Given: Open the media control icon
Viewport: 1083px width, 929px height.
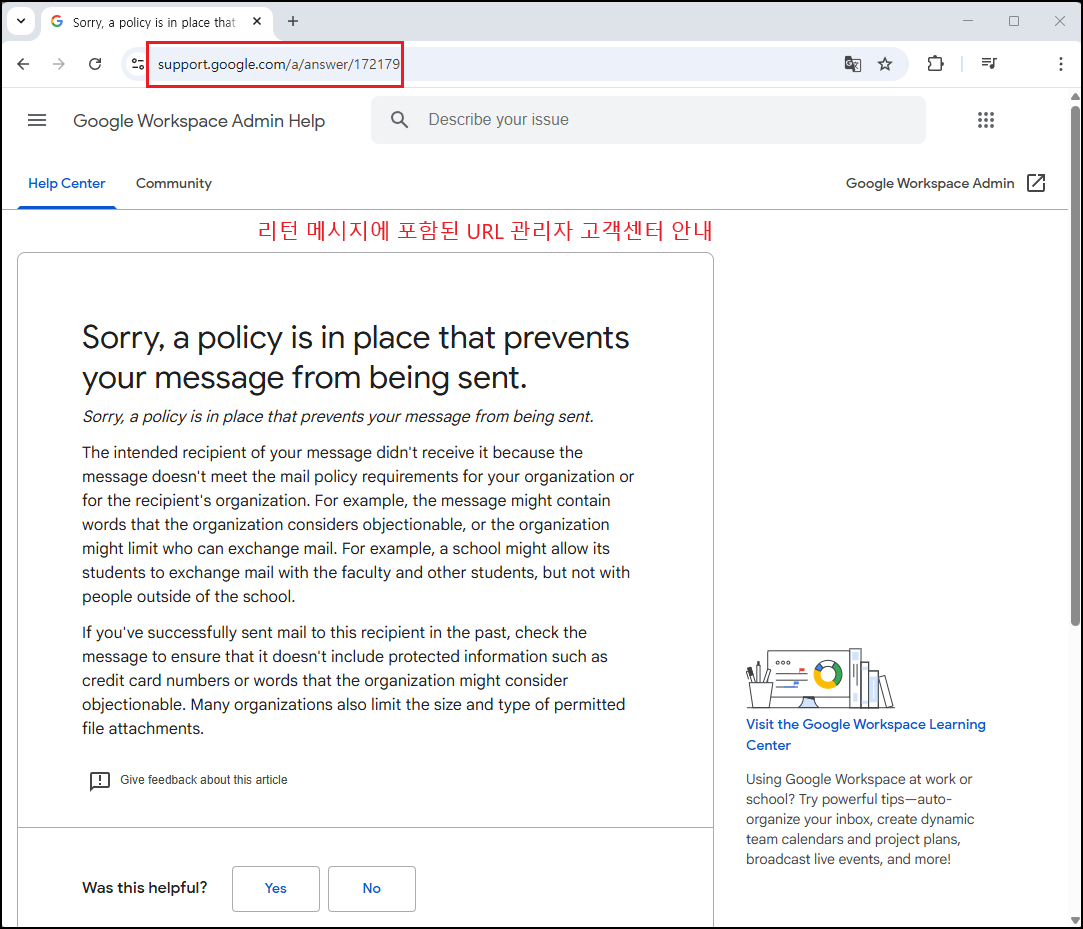Looking at the screenshot, I should coord(989,64).
